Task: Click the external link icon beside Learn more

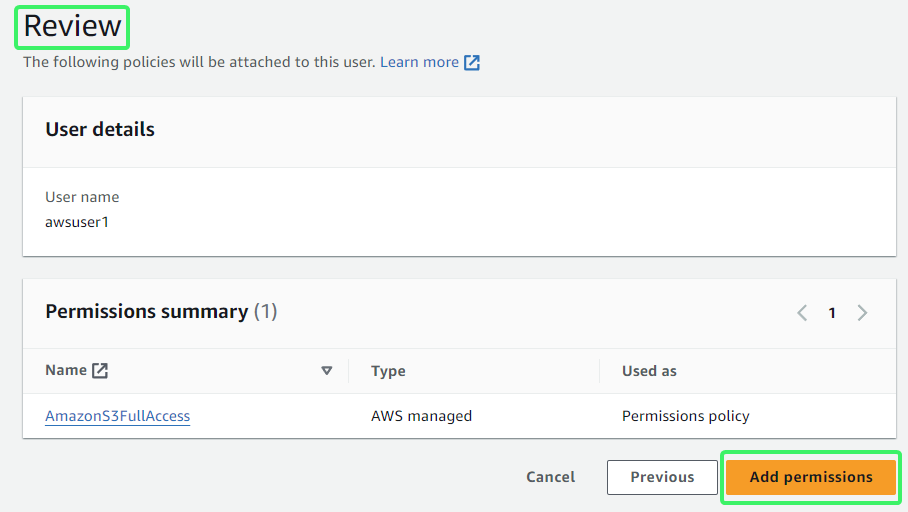Action: [472, 63]
